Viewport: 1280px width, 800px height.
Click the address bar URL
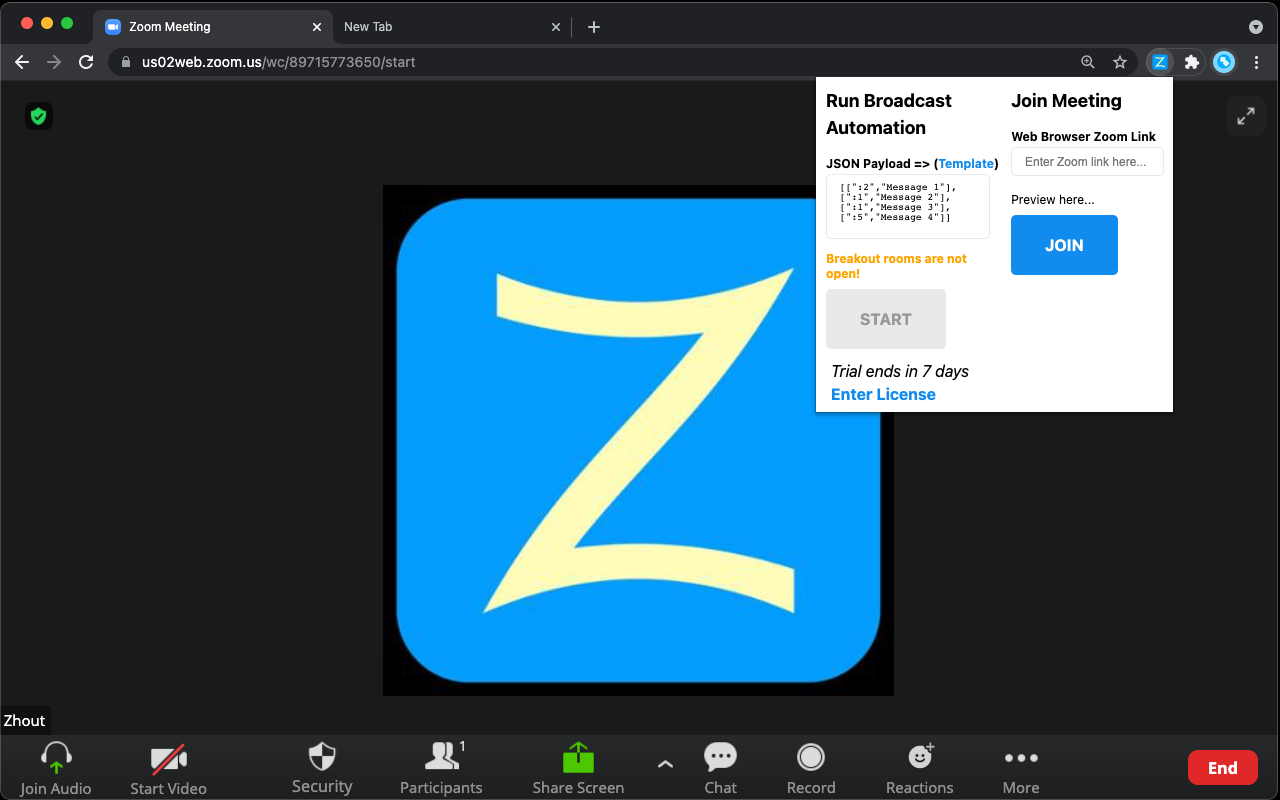pos(278,62)
